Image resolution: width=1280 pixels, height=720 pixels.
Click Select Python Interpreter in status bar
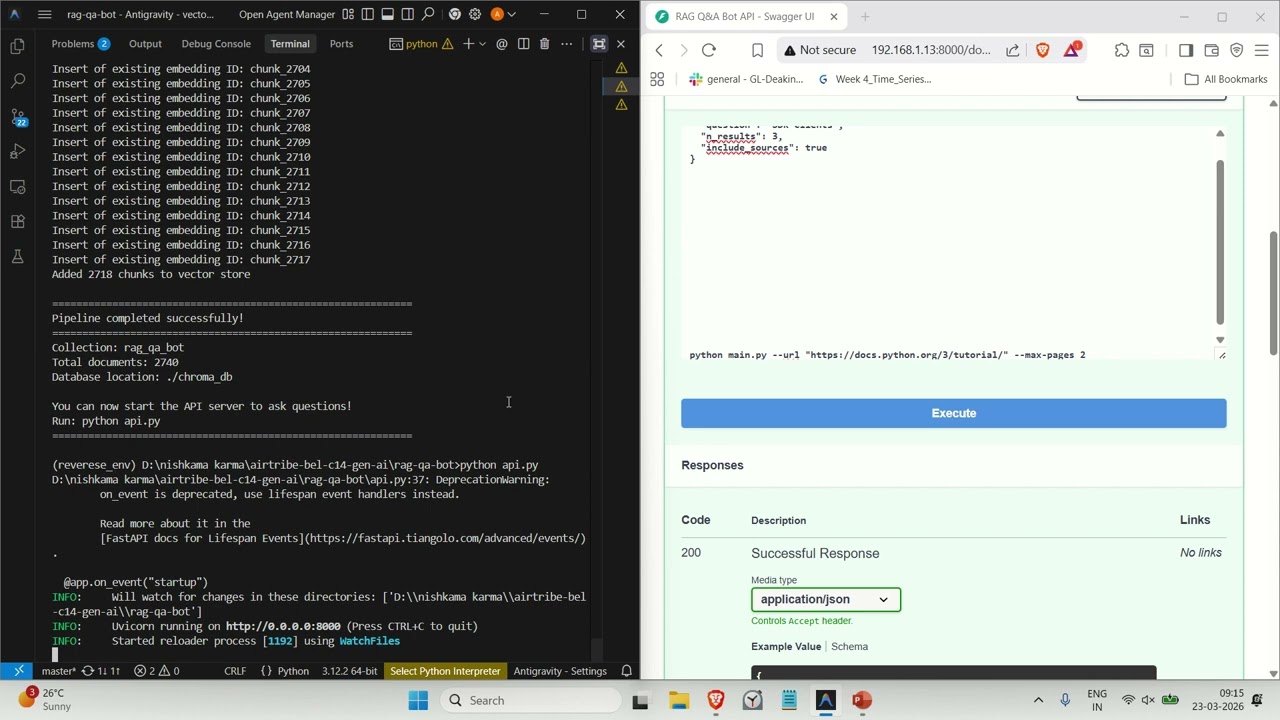445,671
